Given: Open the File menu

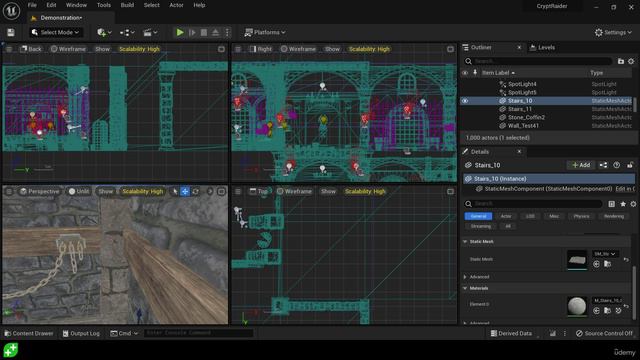Looking at the screenshot, I should (x=32, y=5).
